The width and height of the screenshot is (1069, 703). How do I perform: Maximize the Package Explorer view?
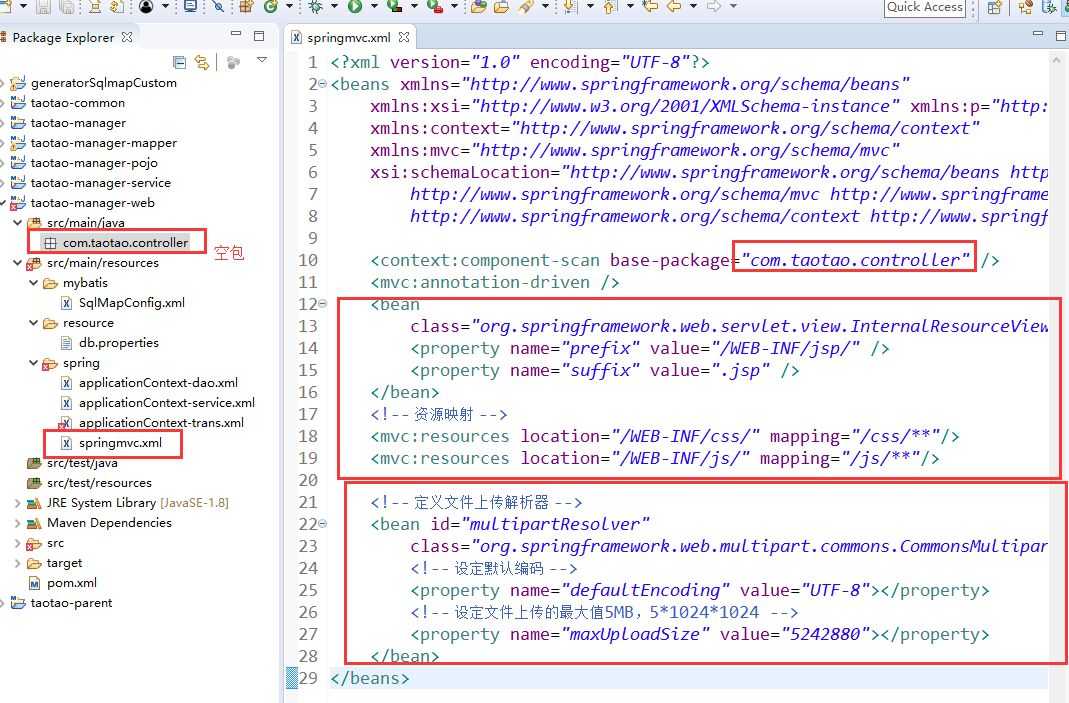tap(259, 35)
